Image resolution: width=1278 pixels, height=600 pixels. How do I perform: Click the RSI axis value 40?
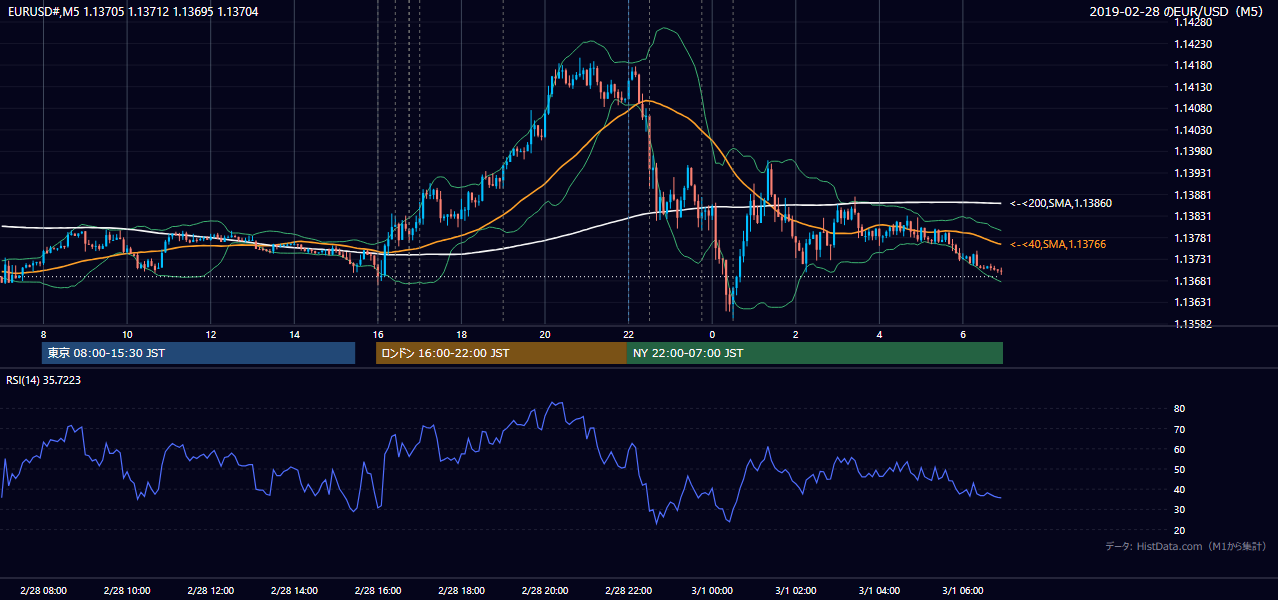(x=1179, y=489)
